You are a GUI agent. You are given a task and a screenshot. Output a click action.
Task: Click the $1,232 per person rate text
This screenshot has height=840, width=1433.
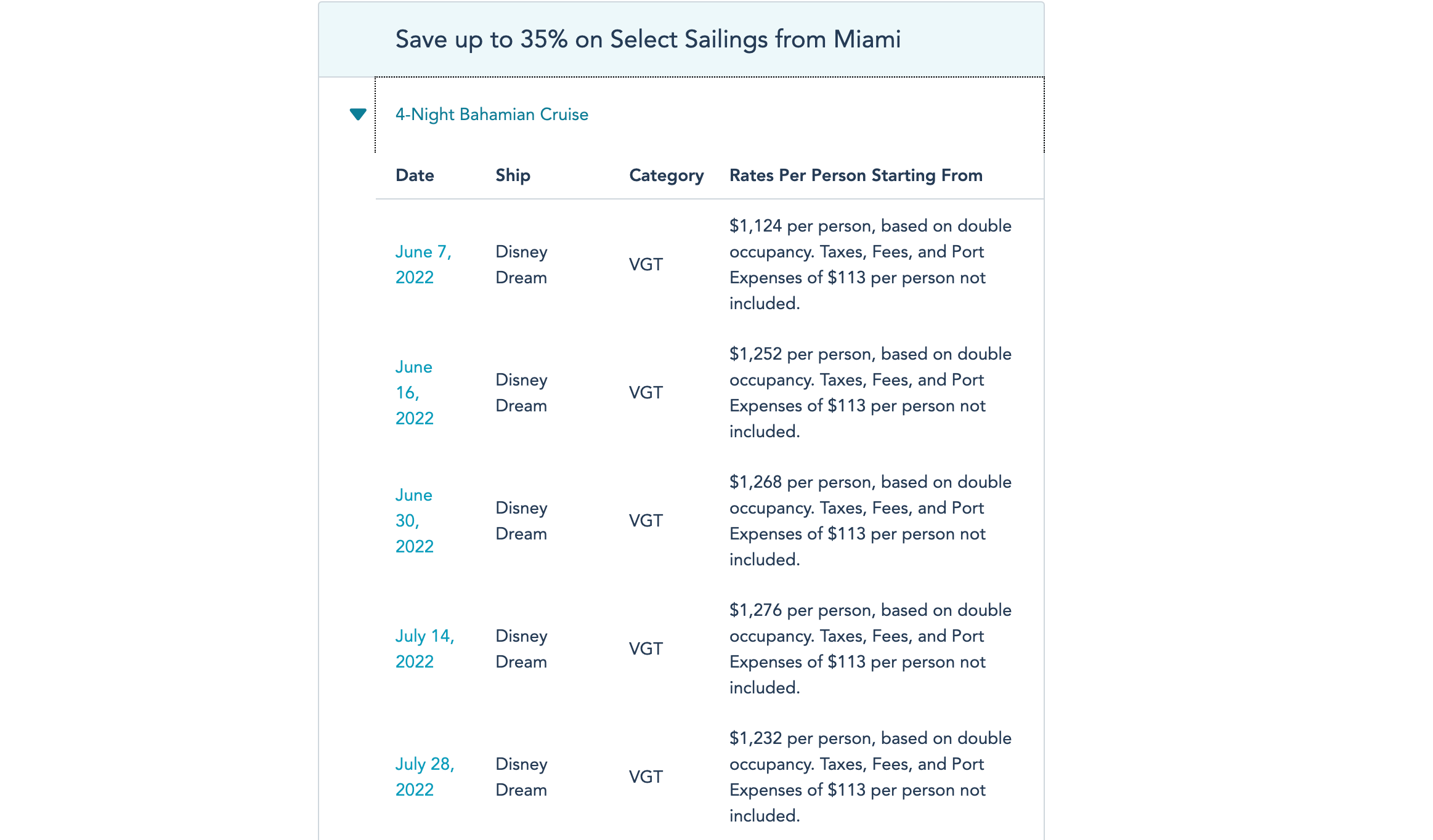[871, 777]
